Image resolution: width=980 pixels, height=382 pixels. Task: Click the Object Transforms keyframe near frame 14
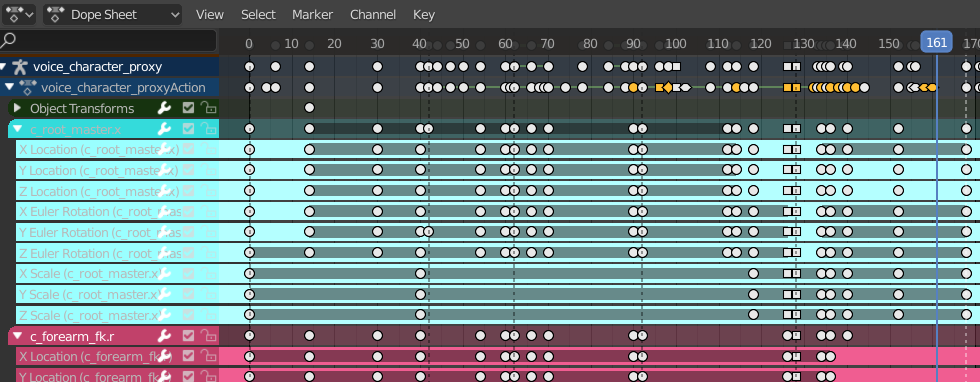point(309,108)
